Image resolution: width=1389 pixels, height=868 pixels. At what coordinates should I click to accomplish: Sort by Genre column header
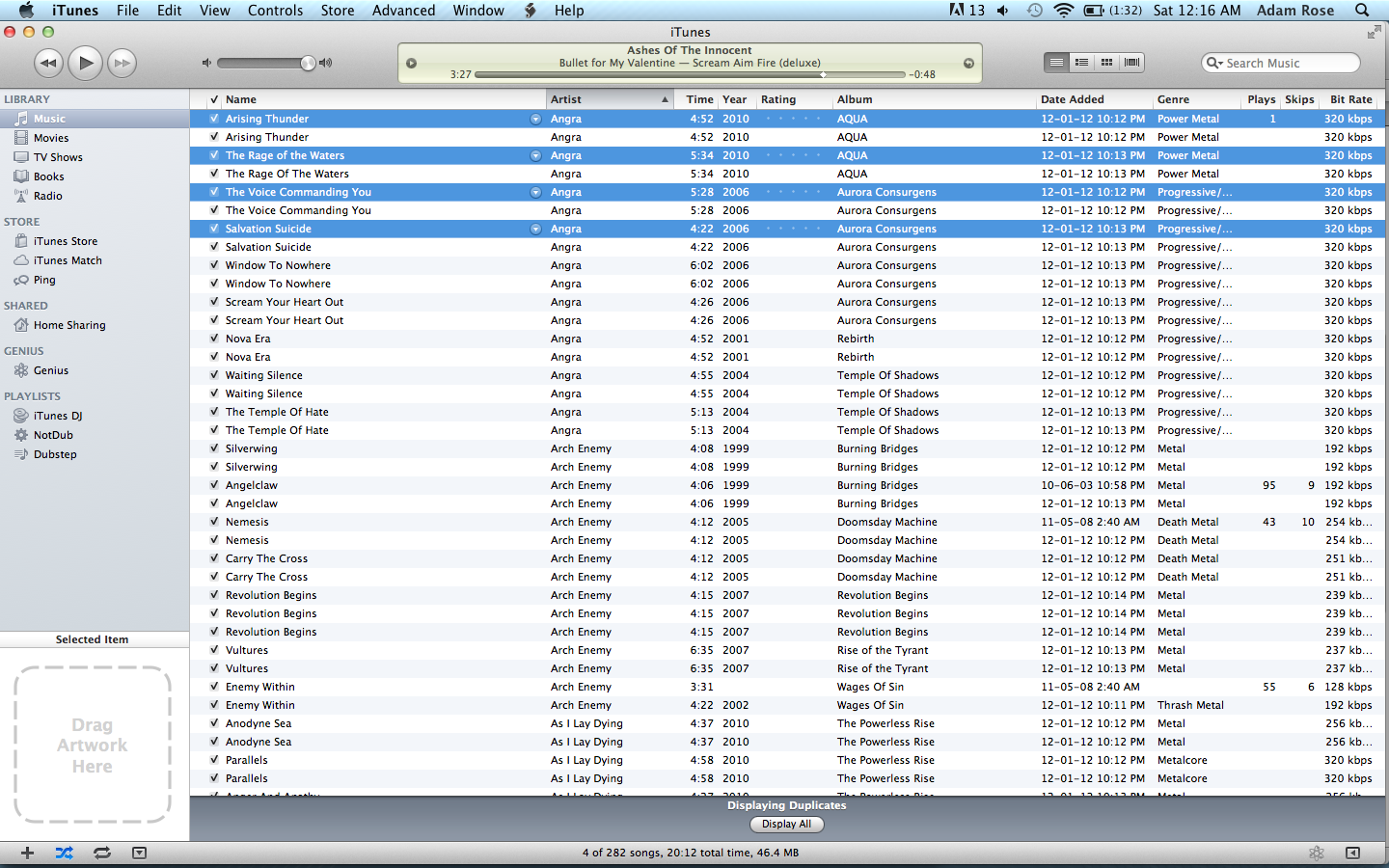[x=1197, y=99]
